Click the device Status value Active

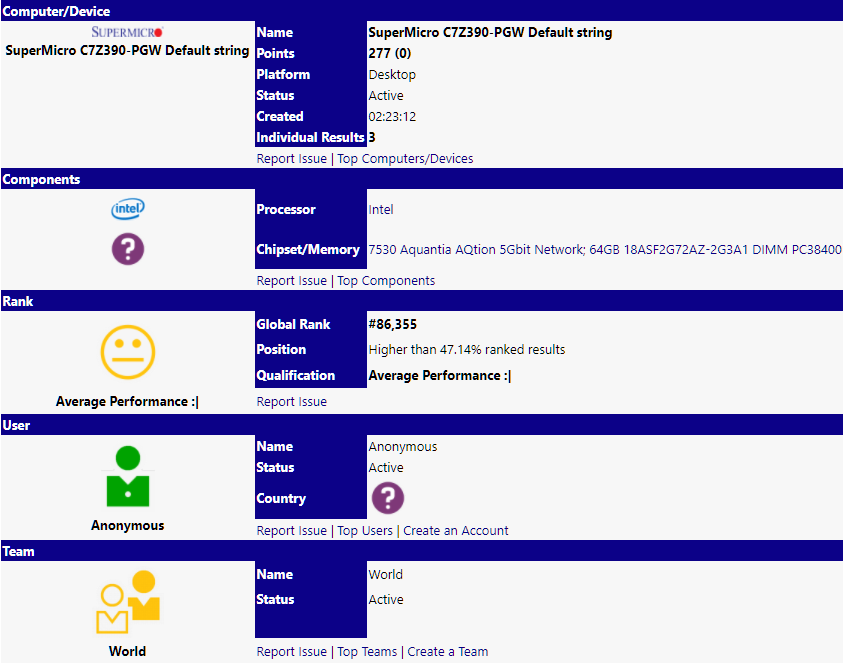(x=386, y=96)
